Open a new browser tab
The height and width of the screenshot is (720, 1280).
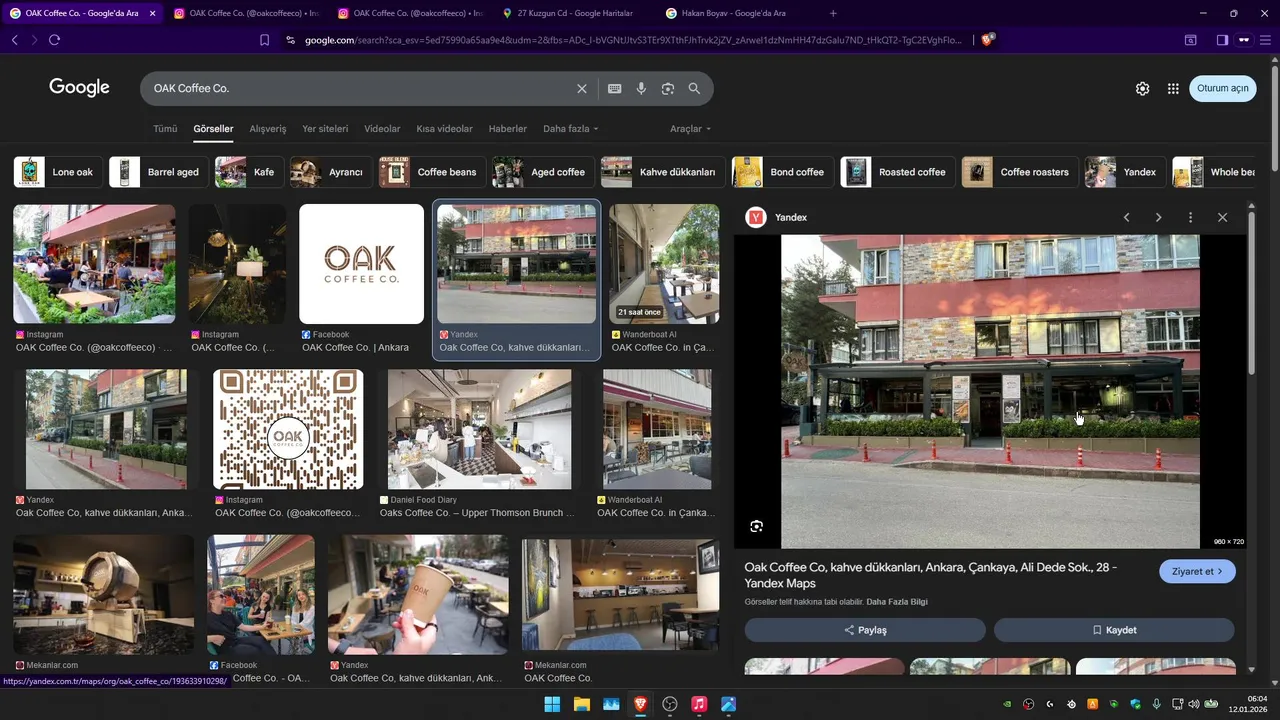[833, 13]
